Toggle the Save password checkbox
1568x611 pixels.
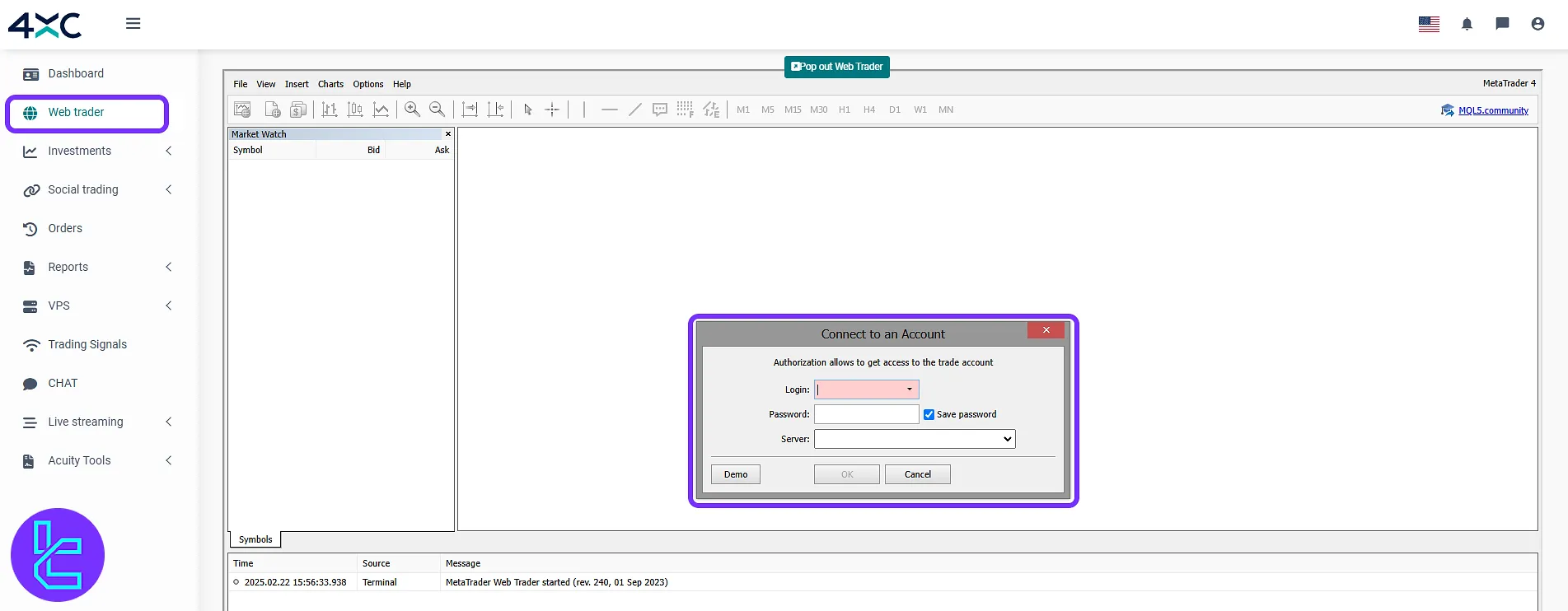point(929,414)
